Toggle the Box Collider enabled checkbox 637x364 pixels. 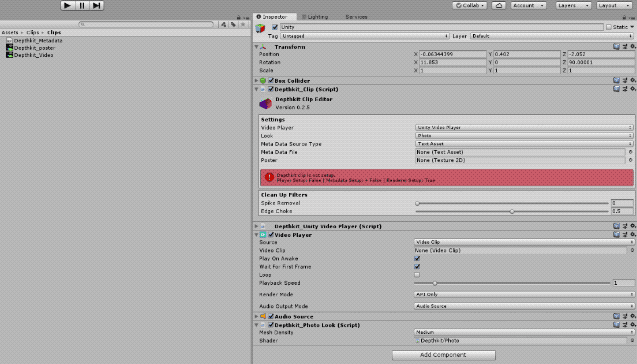(271, 80)
